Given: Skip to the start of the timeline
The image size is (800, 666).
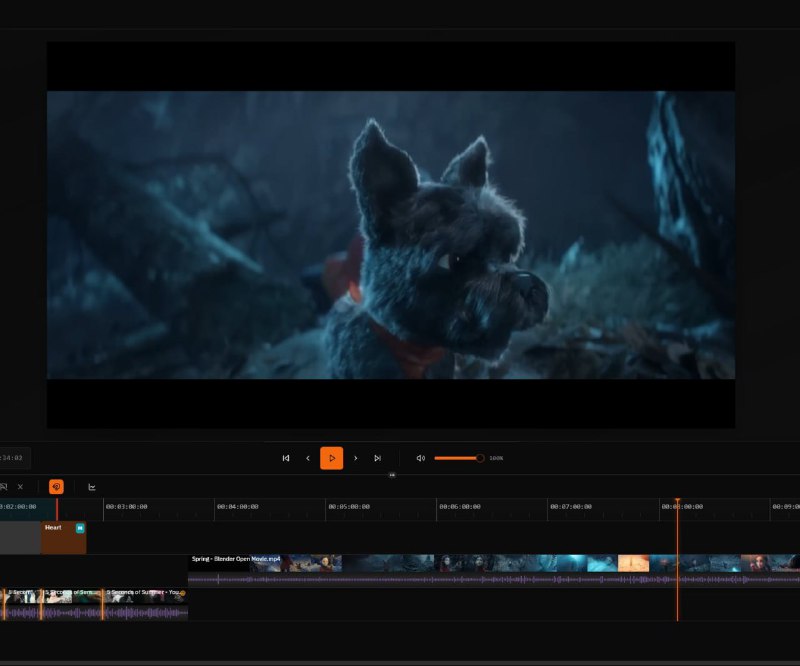Looking at the screenshot, I should 286,458.
